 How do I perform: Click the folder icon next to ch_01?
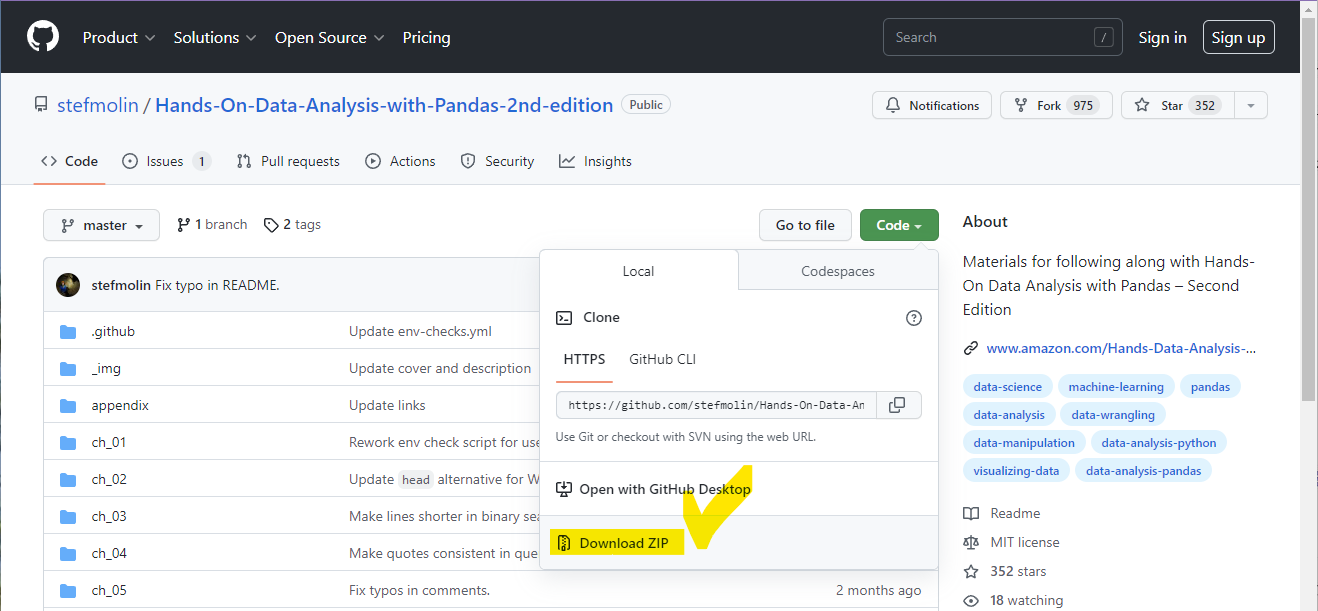point(68,442)
